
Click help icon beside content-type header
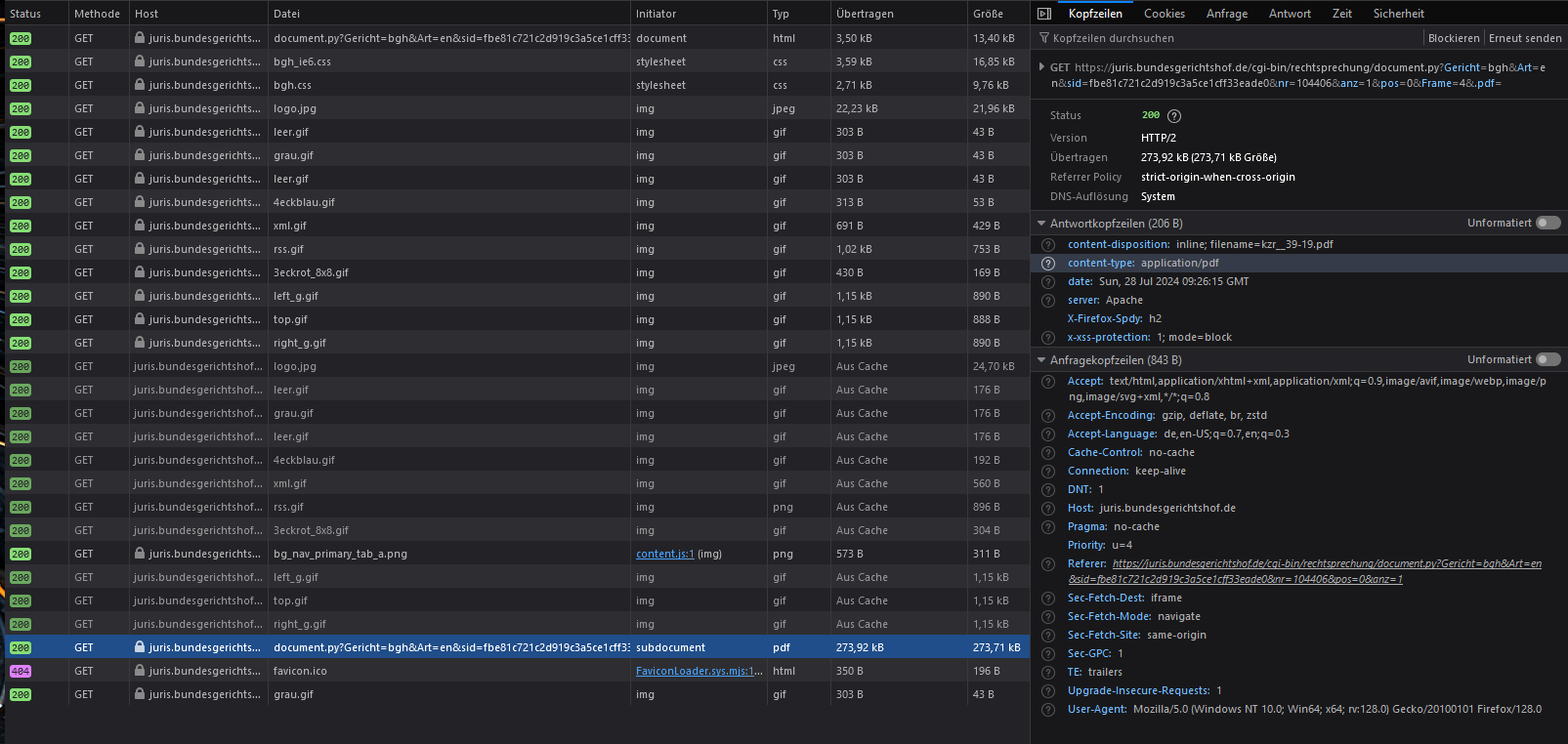[1048, 264]
